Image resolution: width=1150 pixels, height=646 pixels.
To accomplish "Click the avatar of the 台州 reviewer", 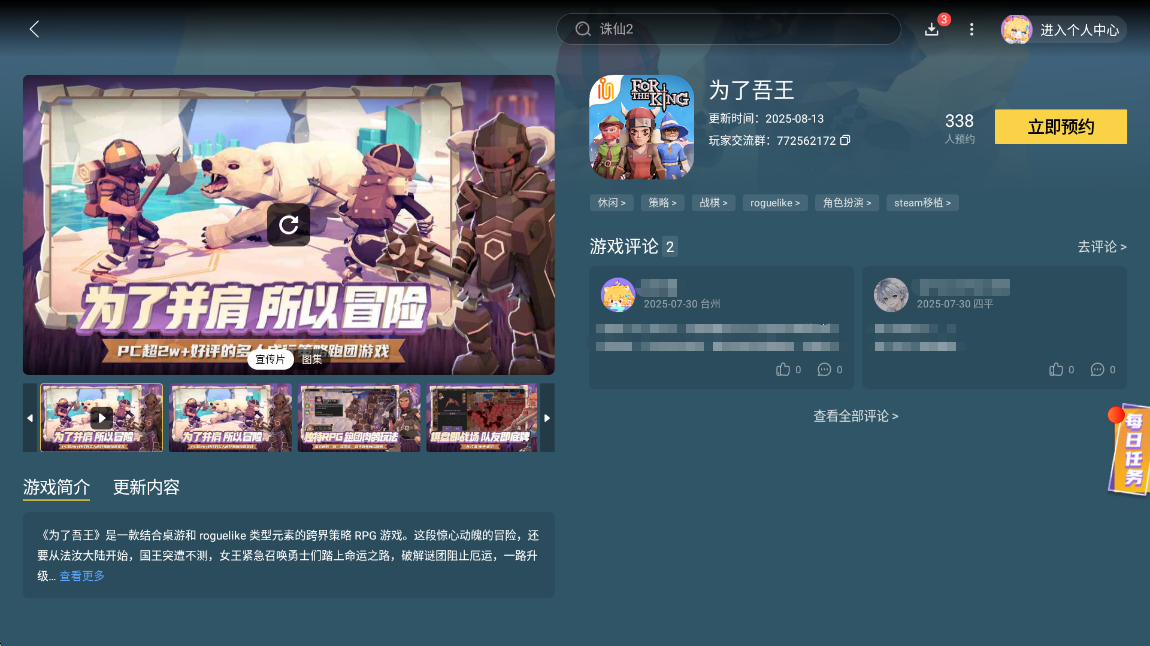I will click(618, 295).
